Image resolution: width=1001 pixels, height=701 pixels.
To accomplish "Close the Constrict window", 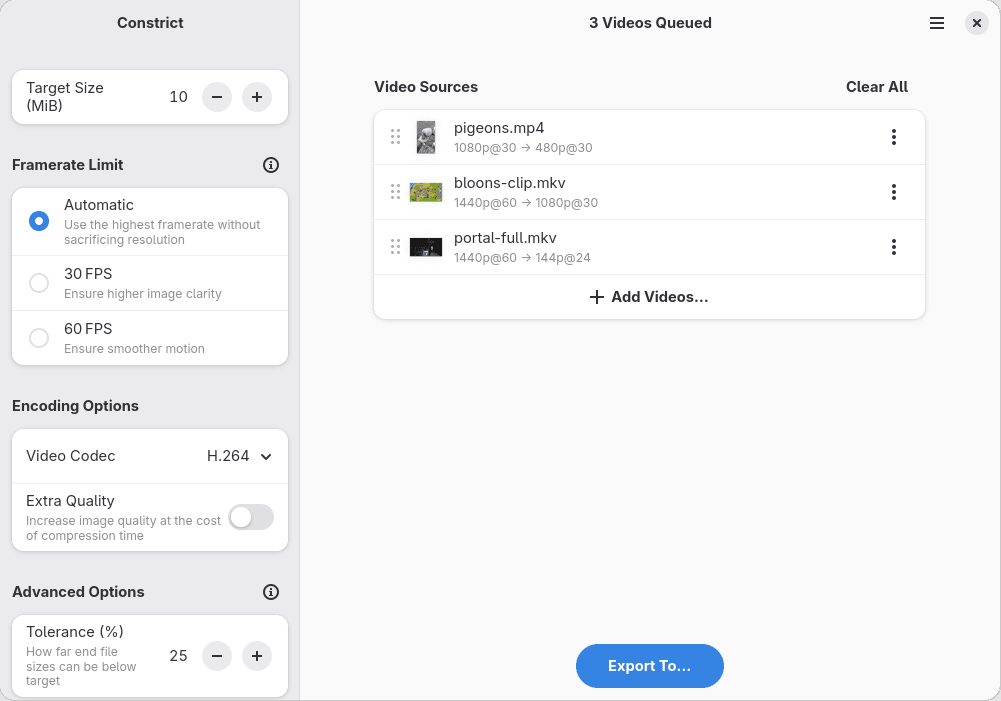I will pos(976,24).
